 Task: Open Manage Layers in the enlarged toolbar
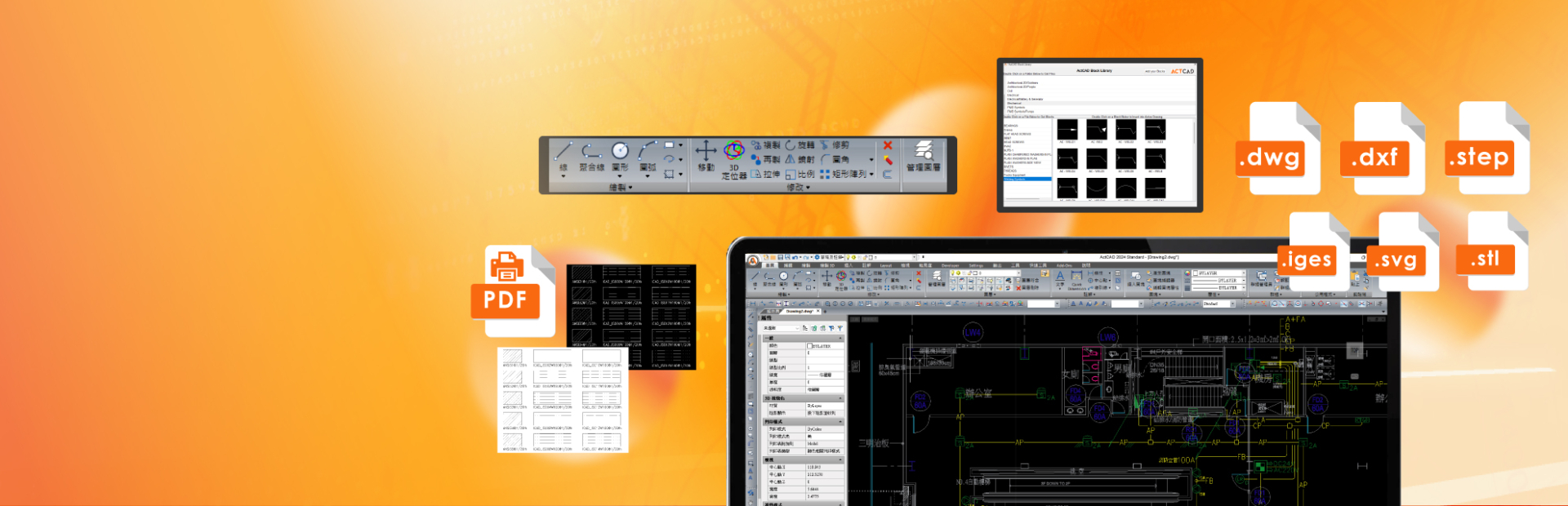pos(923,157)
